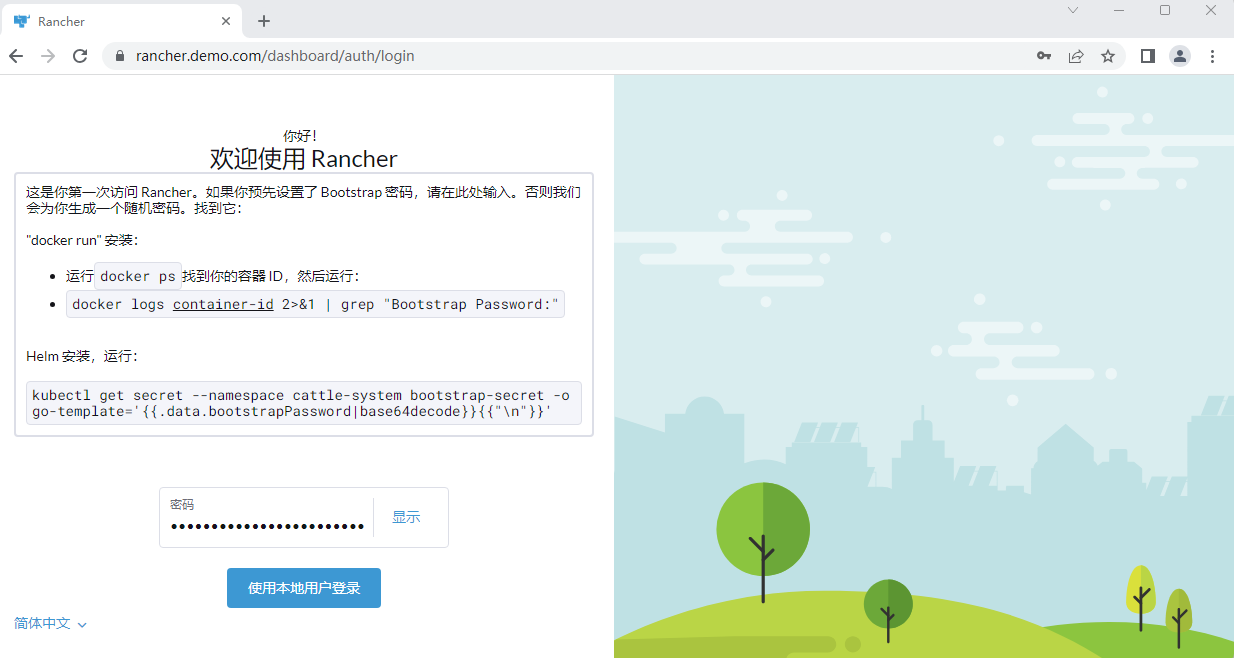This screenshot has height=658, width=1234.
Task: Click the underlined container-id text
Action: tap(223, 304)
